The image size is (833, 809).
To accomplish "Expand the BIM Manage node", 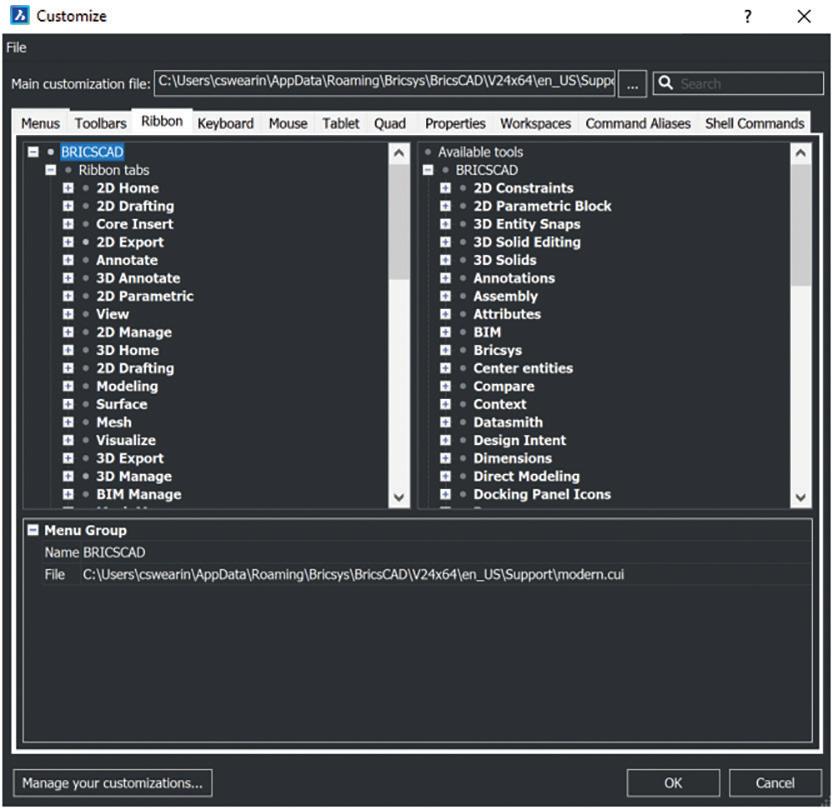I will (68, 495).
